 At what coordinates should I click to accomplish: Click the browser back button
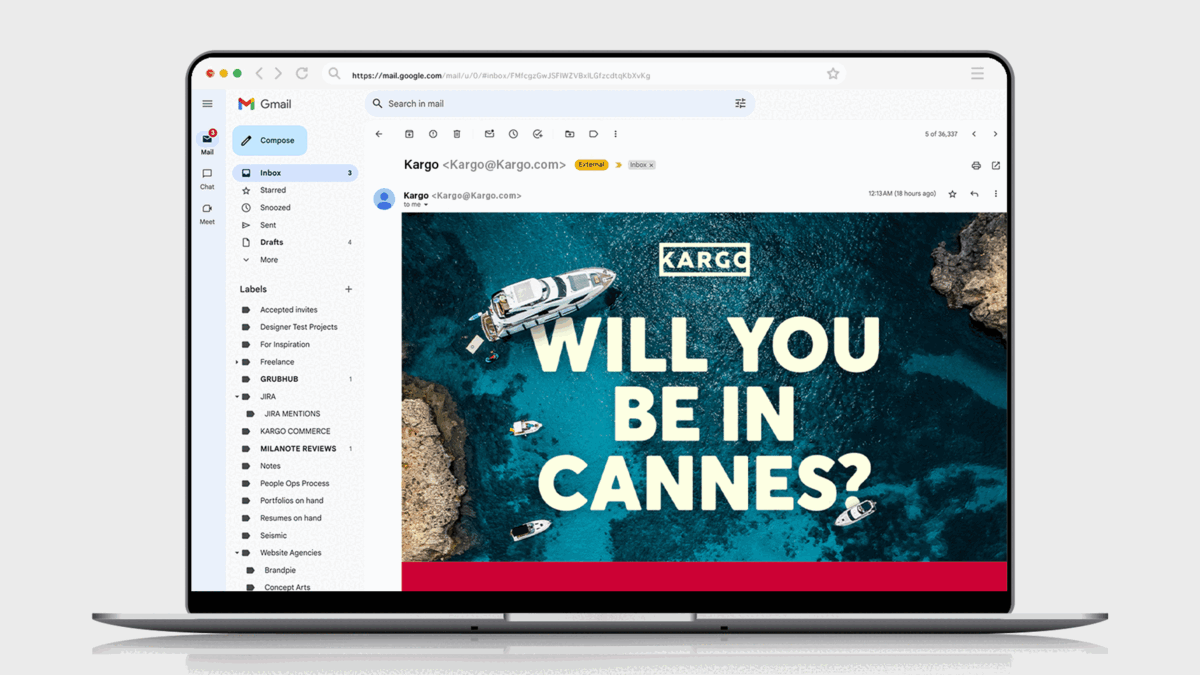coord(259,74)
